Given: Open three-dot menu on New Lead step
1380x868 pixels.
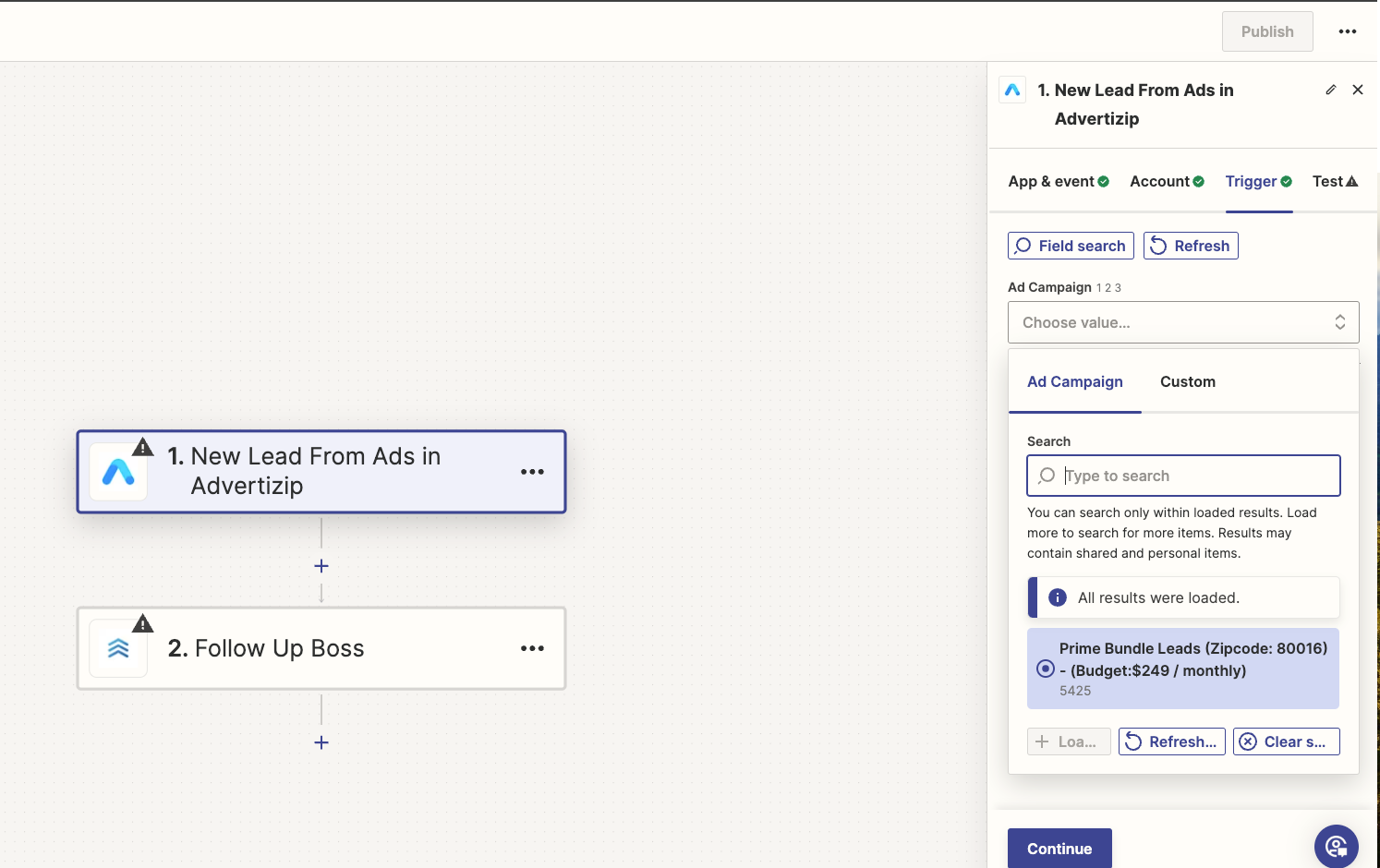Looking at the screenshot, I should click(x=532, y=472).
